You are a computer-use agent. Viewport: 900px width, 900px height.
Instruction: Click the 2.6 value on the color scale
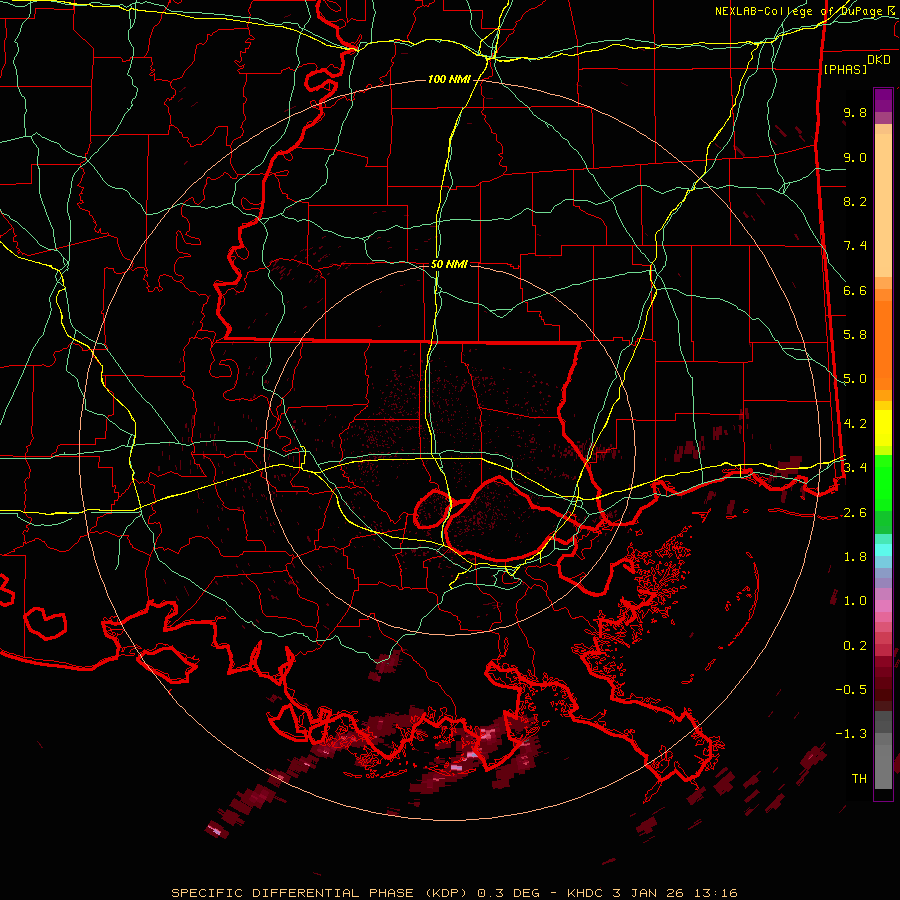click(x=855, y=513)
